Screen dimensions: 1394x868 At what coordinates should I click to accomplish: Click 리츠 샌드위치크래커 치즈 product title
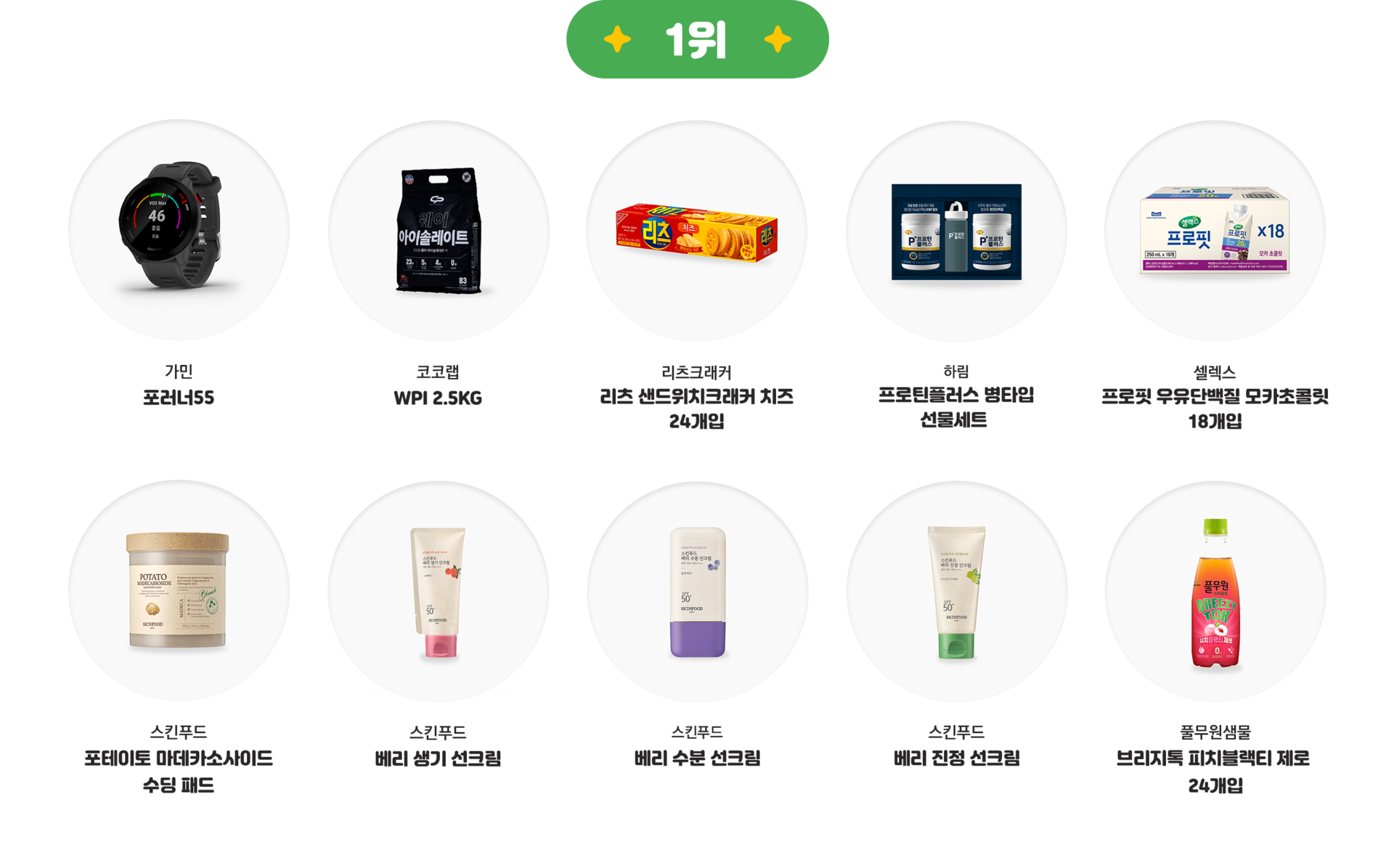[x=696, y=409]
